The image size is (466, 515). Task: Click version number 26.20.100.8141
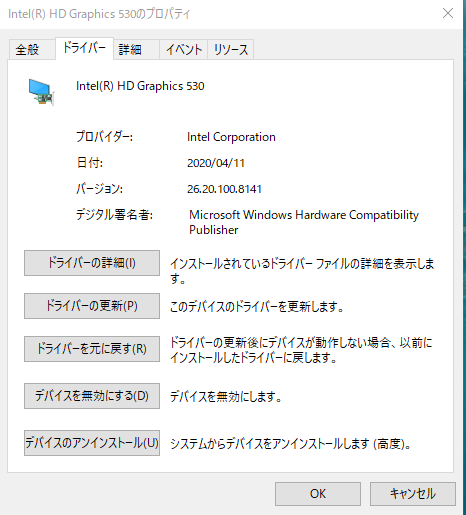coord(224,189)
